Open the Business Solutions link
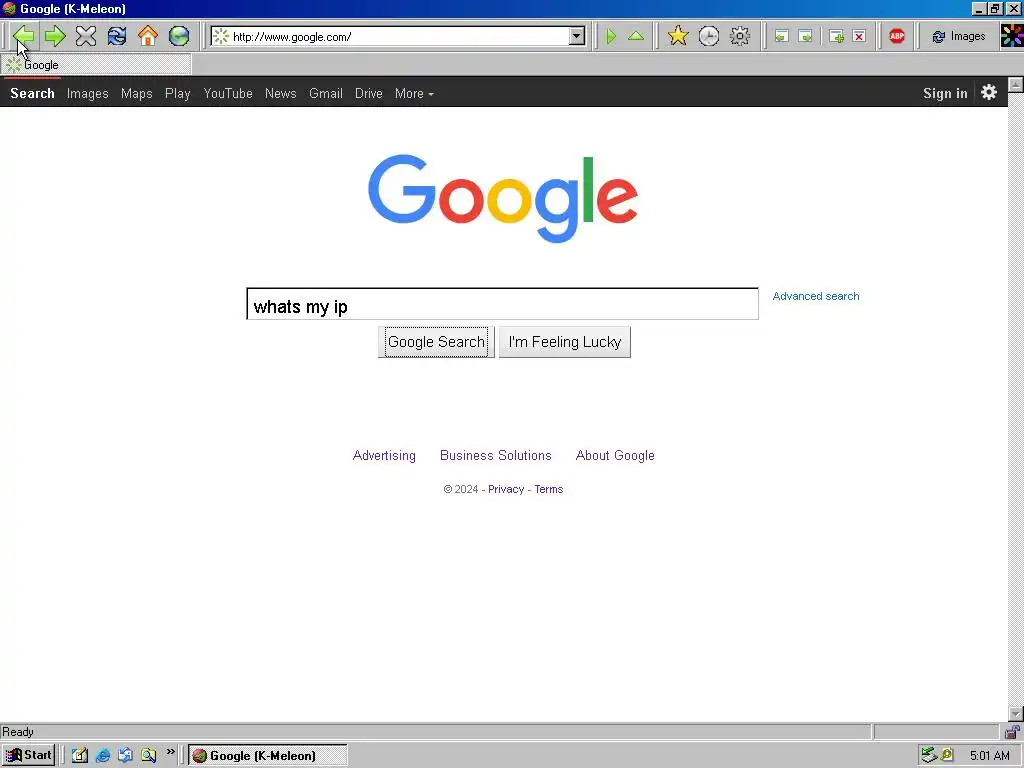The width and height of the screenshot is (1024, 768). (x=496, y=455)
